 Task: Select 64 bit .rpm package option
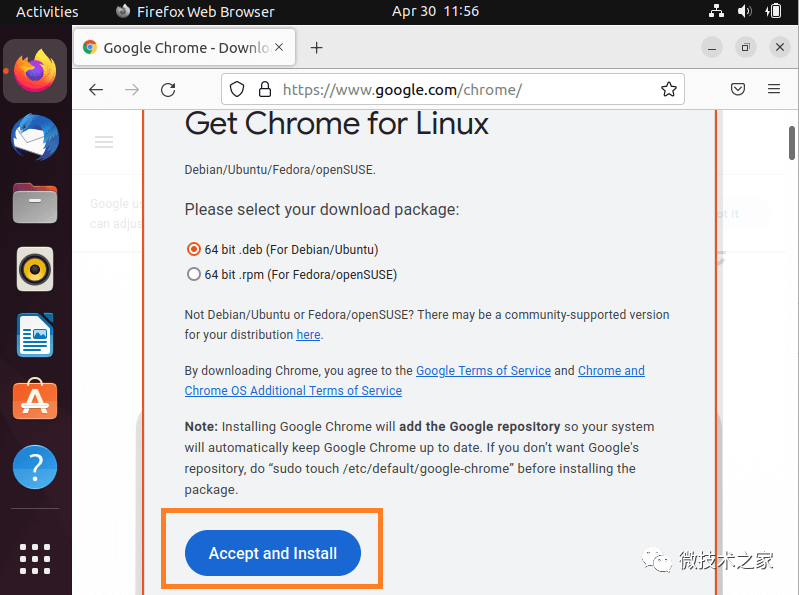pos(194,274)
